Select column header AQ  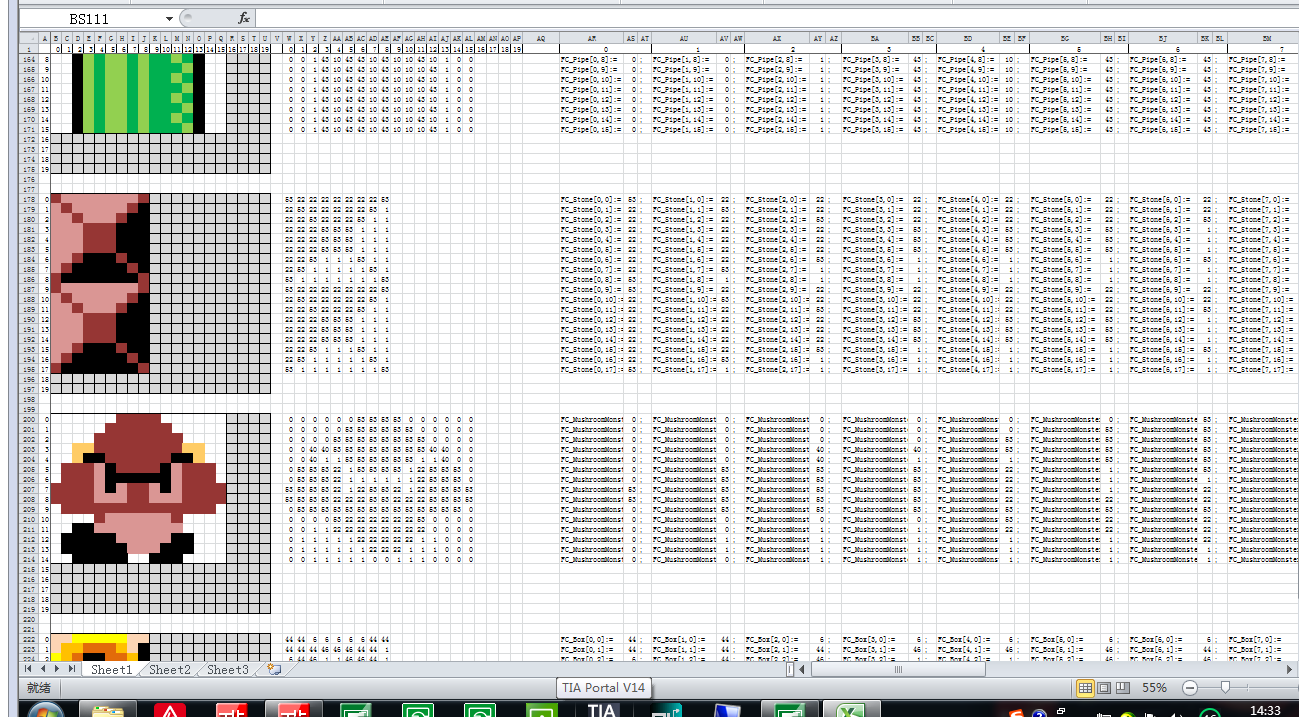[x=541, y=38]
